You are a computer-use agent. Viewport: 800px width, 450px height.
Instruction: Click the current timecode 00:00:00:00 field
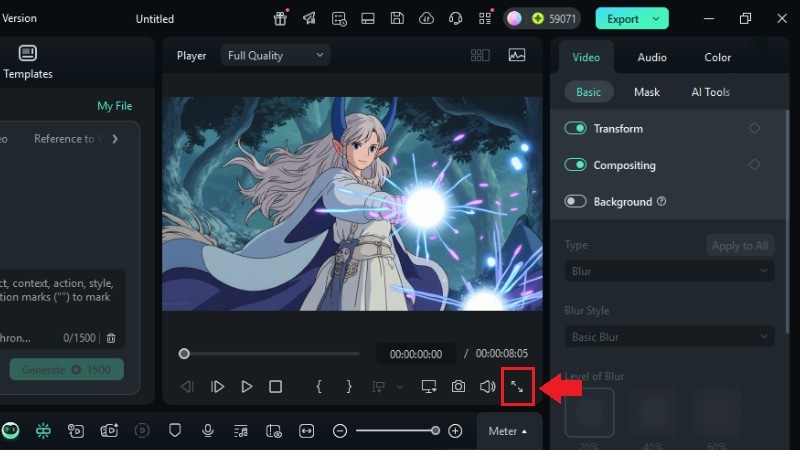point(416,354)
